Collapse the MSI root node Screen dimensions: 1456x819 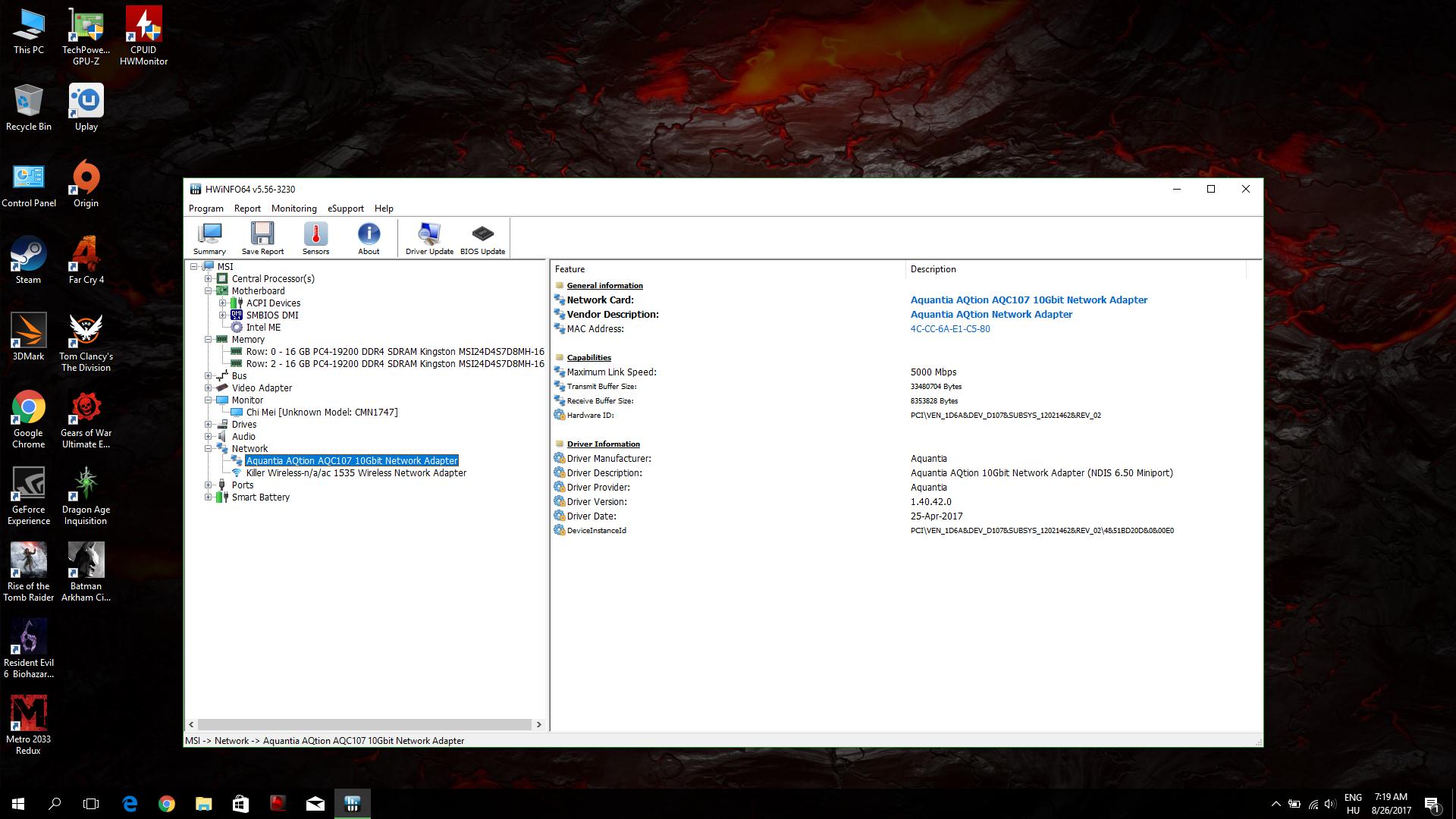(x=194, y=267)
